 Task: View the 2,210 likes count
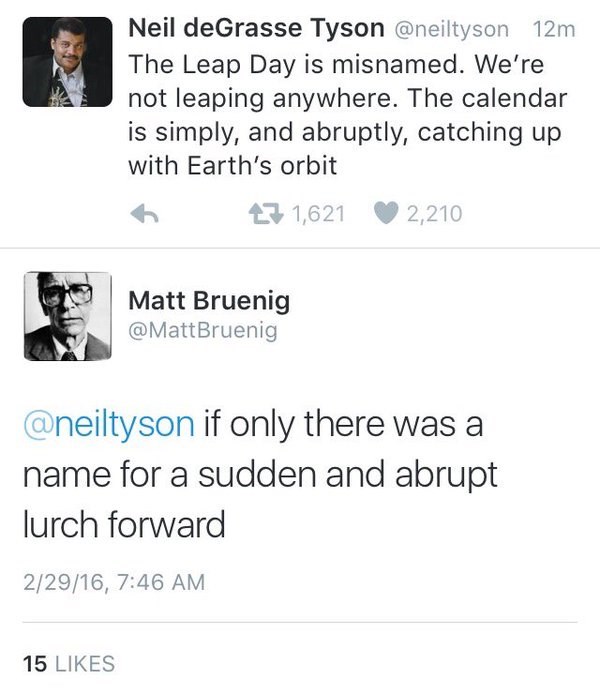pyautogui.click(x=434, y=212)
